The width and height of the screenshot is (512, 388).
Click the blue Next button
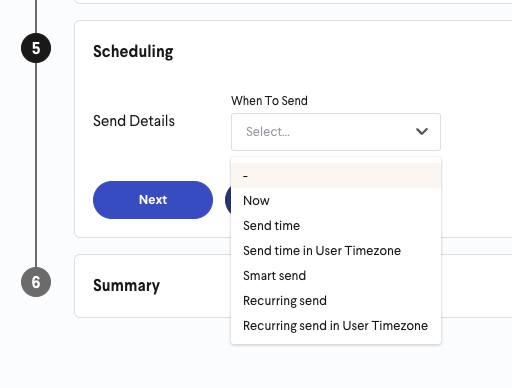pyautogui.click(x=153, y=200)
